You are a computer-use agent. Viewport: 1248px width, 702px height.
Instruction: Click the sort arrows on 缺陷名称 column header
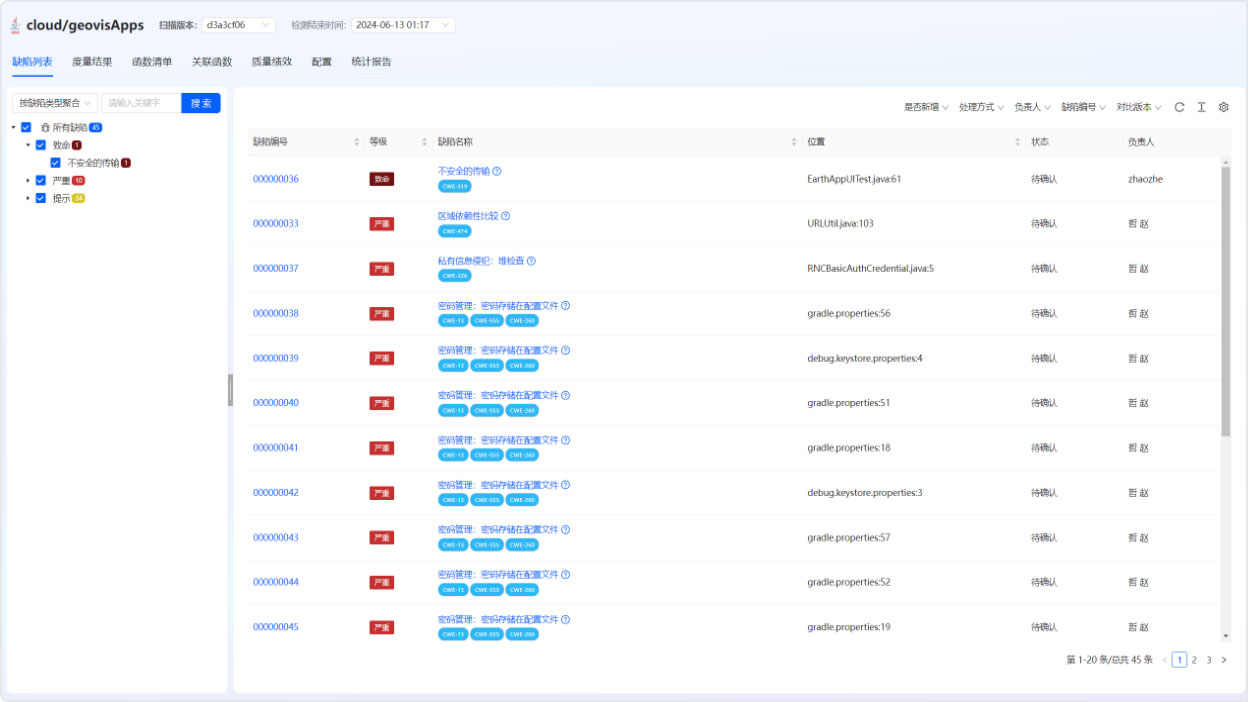tap(794, 142)
